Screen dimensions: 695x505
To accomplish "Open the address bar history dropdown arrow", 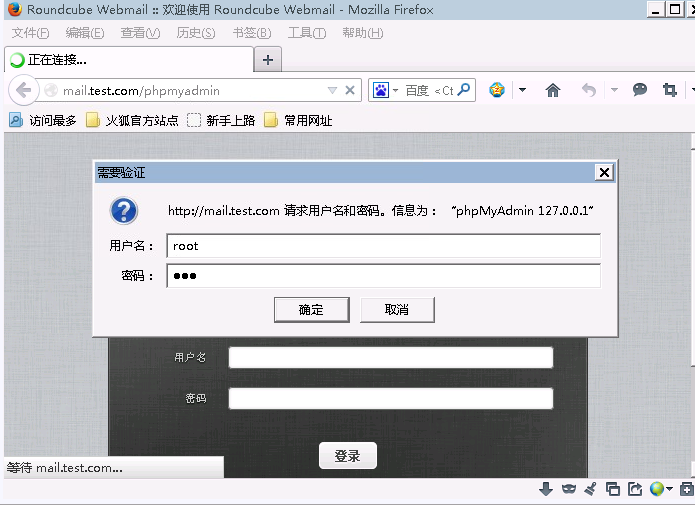I will point(332,90).
